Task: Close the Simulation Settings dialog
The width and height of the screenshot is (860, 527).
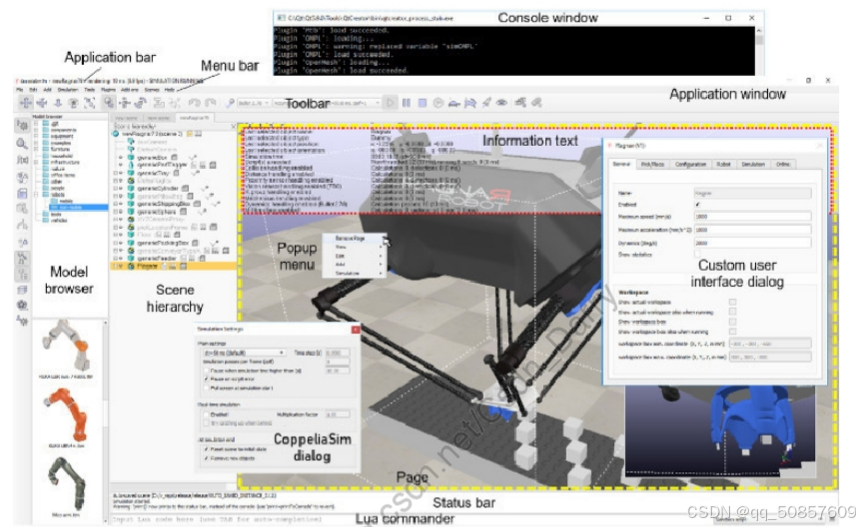Action: click(355, 330)
